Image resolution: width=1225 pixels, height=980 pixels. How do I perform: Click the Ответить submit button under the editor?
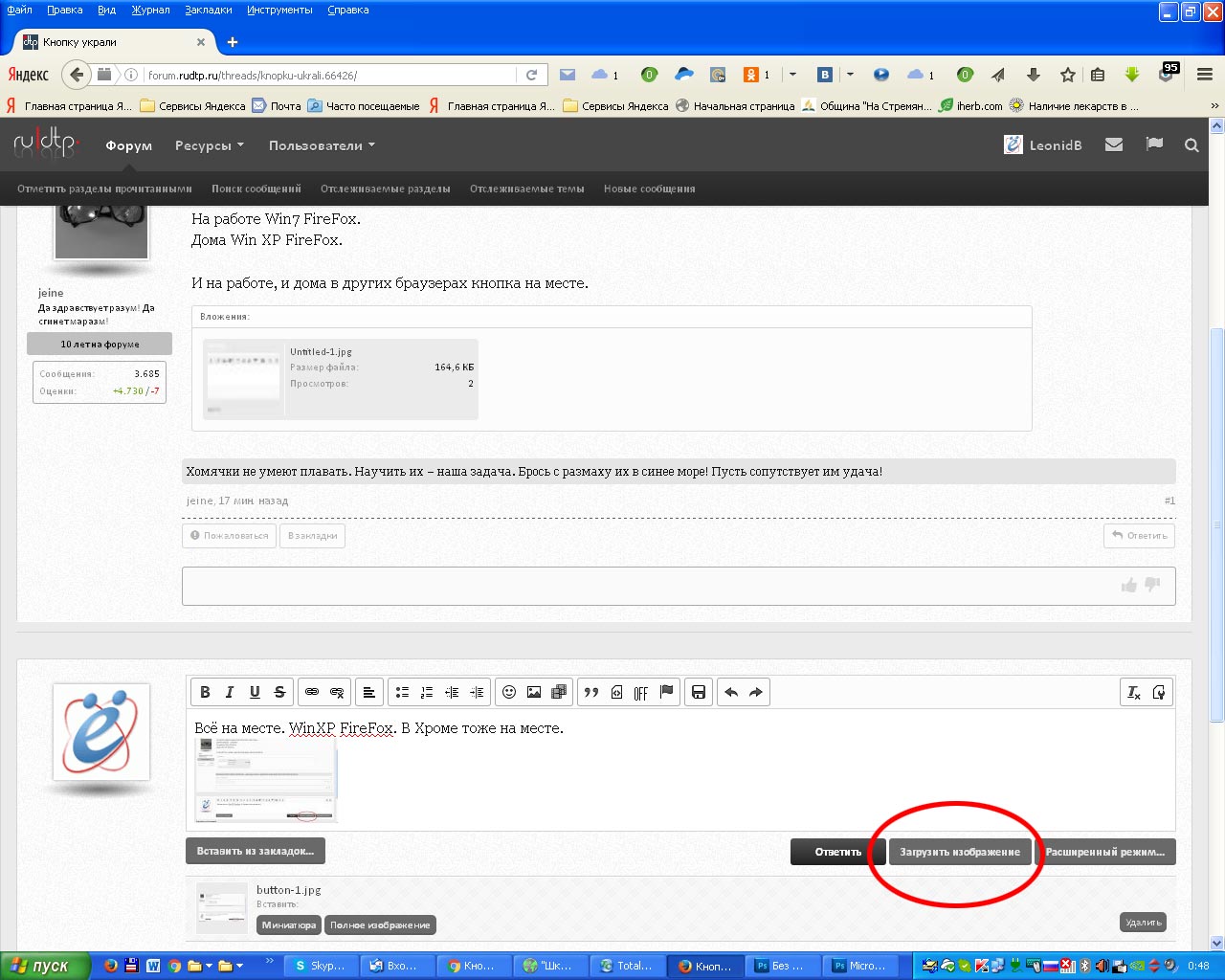click(838, 852)
